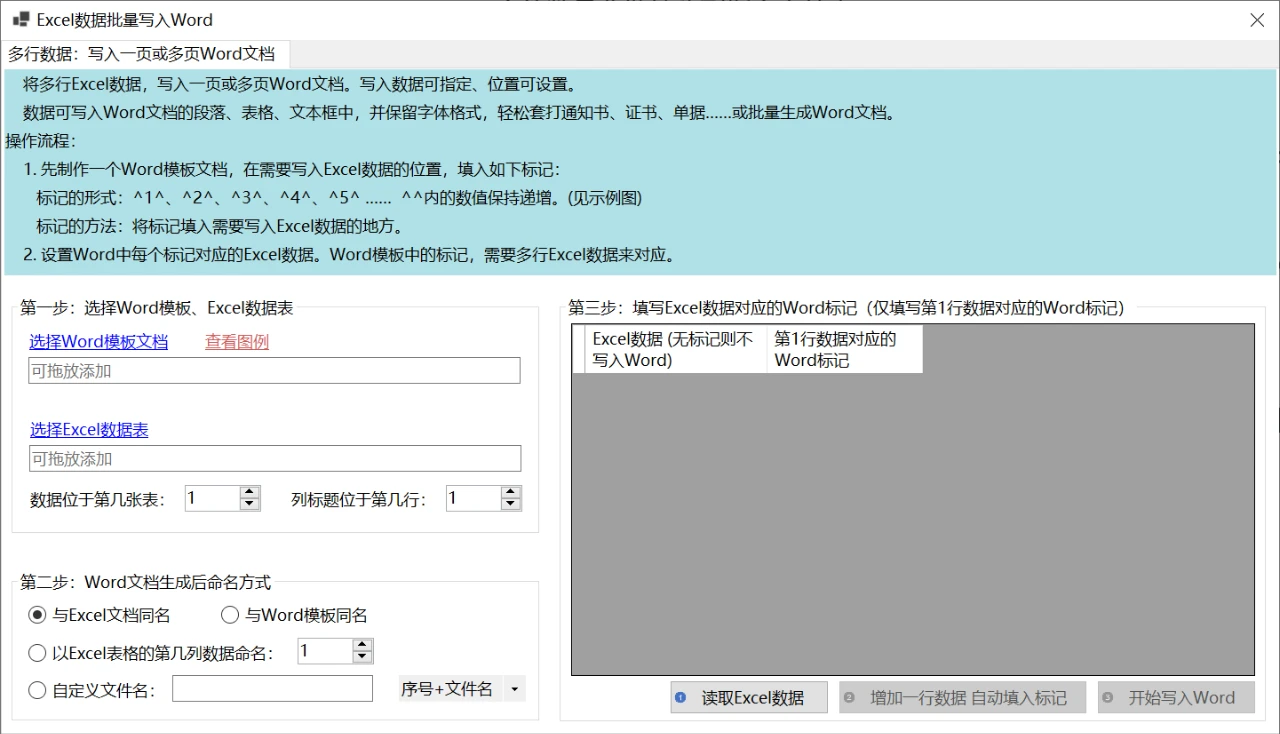Image resolution: width=1280 pixels, height=734 pixels.
Task: Click the 选择Word模板文档 link
Action: [98, 342]
